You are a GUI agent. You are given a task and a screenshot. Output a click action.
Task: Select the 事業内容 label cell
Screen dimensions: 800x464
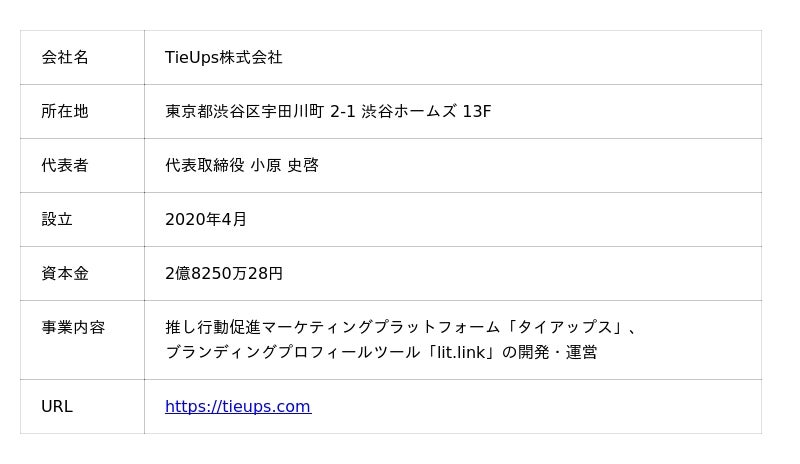[73, 327]
